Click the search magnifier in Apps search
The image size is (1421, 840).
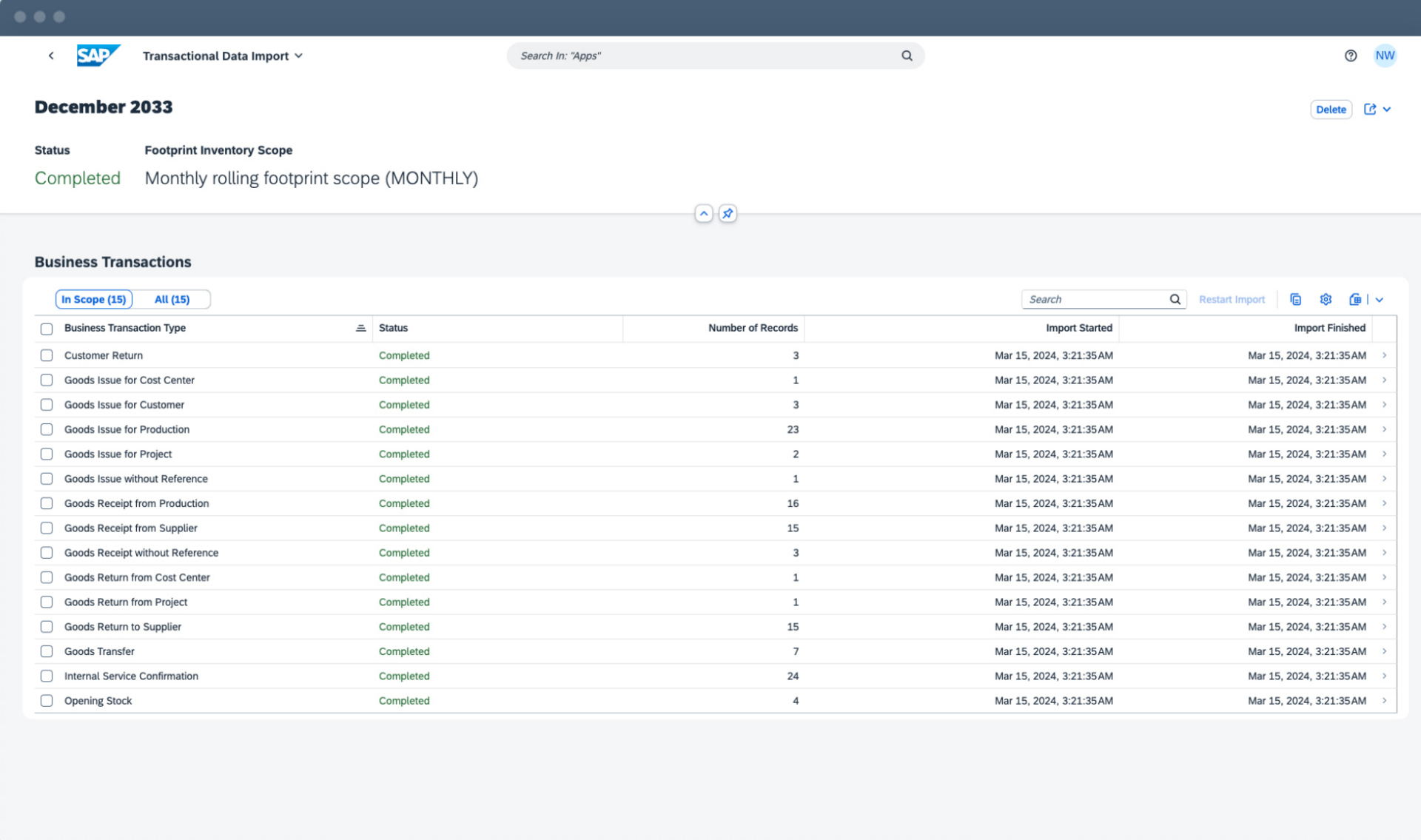pyautogui.click(x=907, y=56)
